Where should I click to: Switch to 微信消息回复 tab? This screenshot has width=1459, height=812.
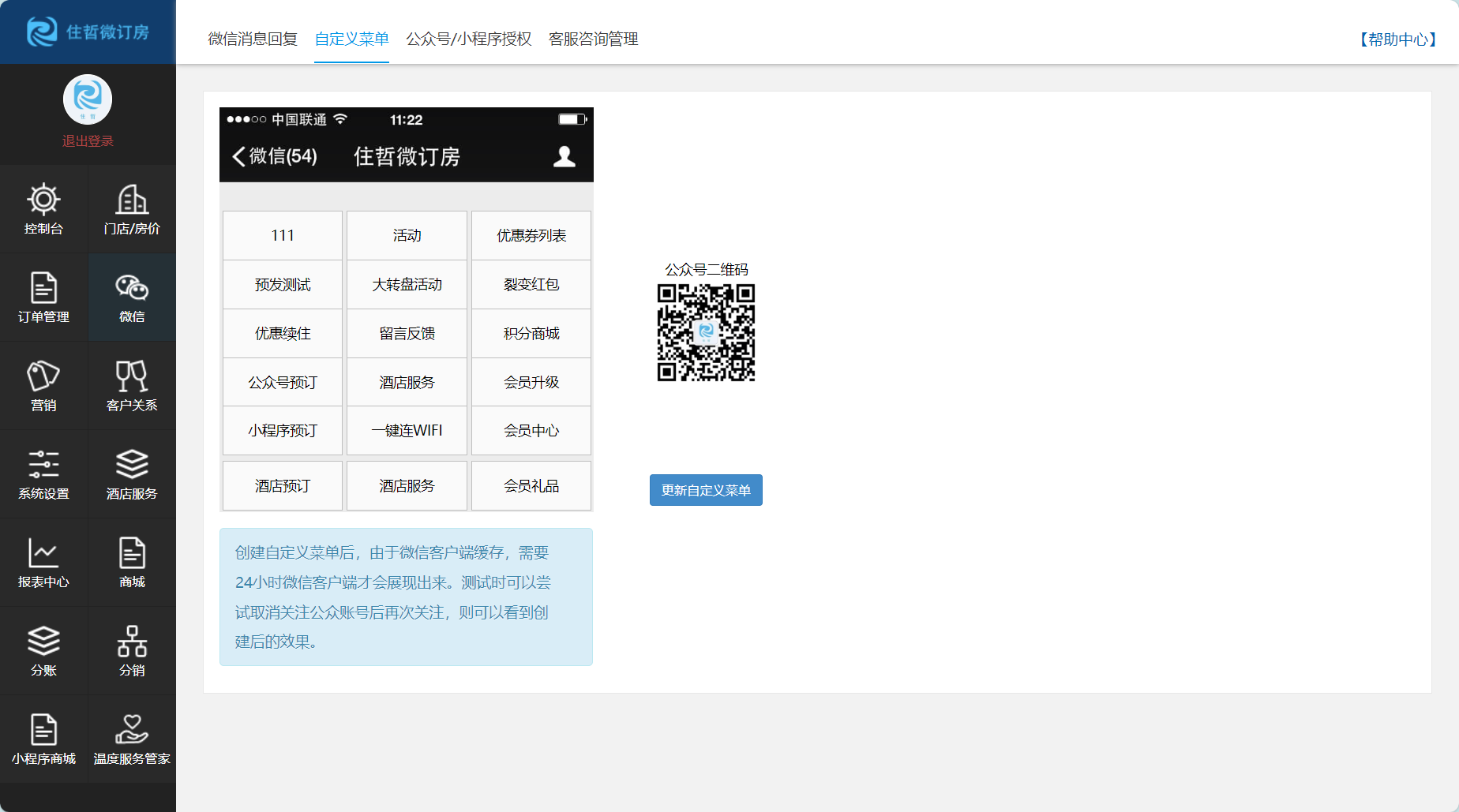(x=253, y=39)
